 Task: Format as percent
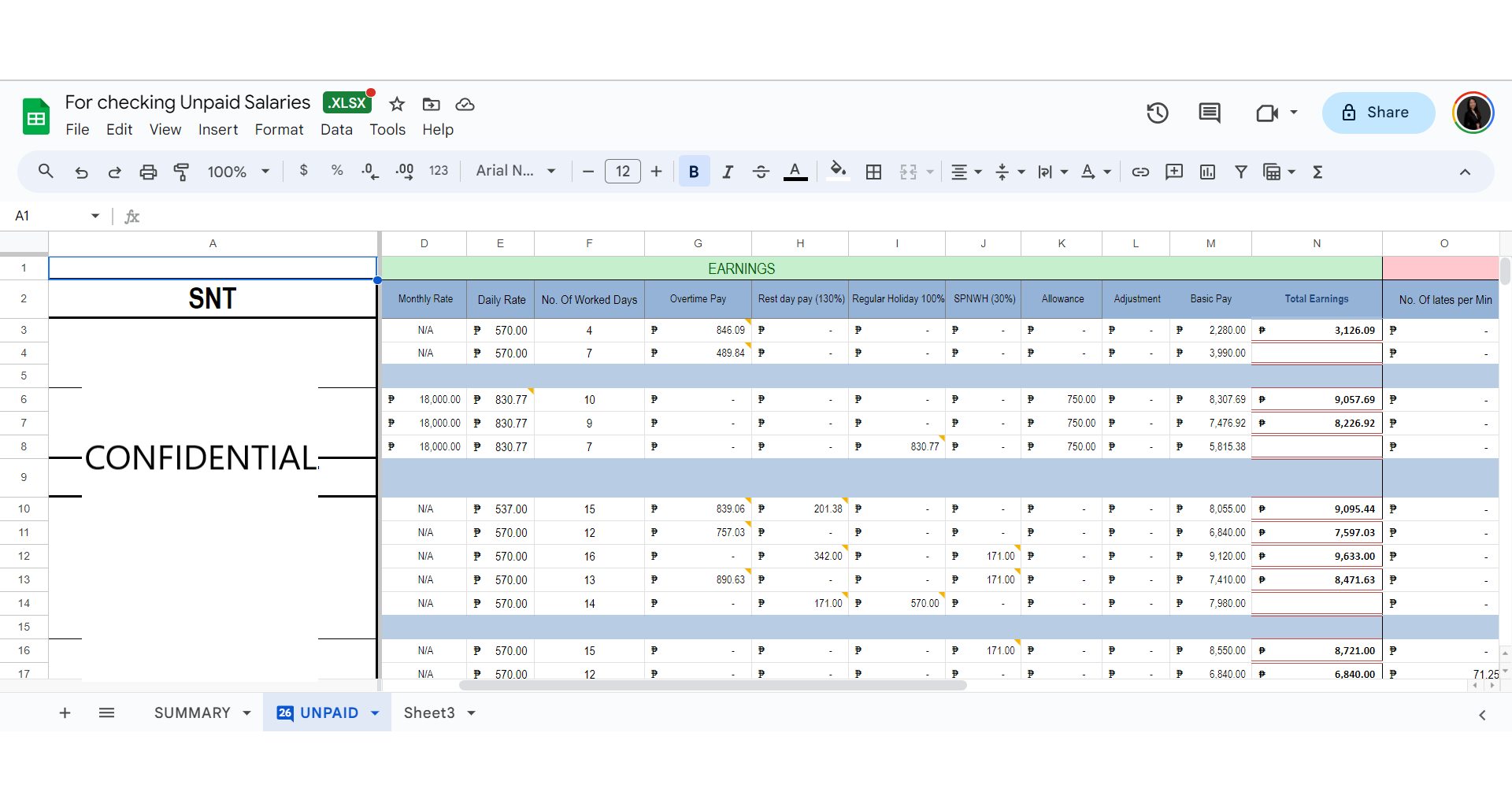337,171
